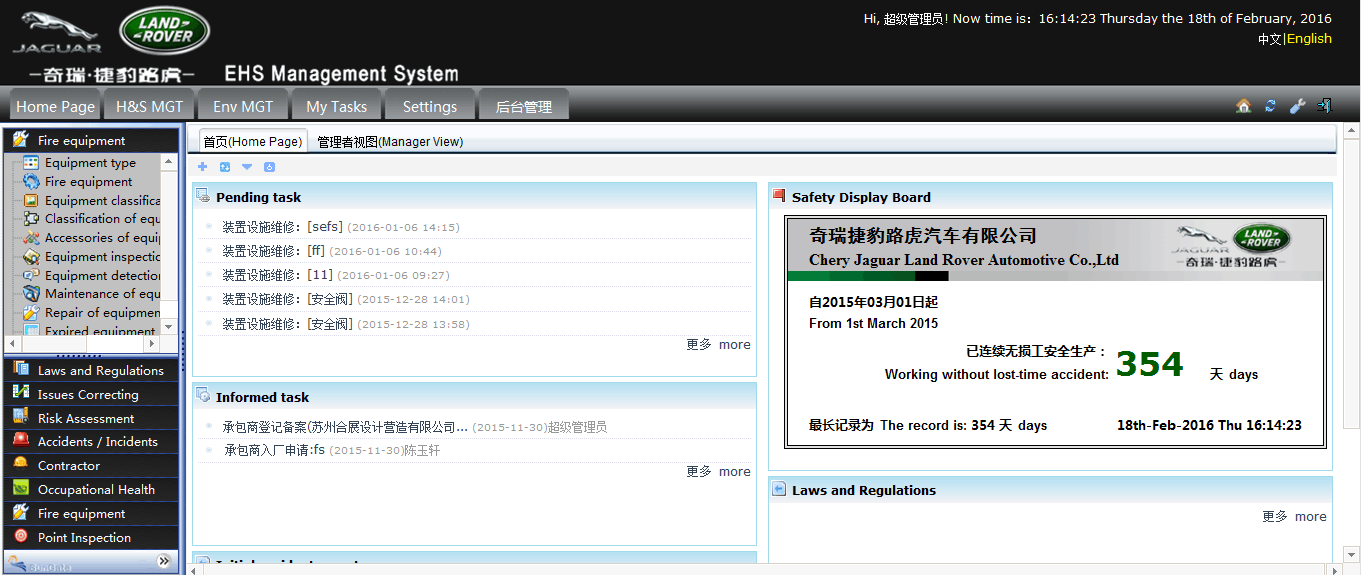Switch to the Manager View tab
Viewport: 1361px width, 575px height.
[390, 142]
